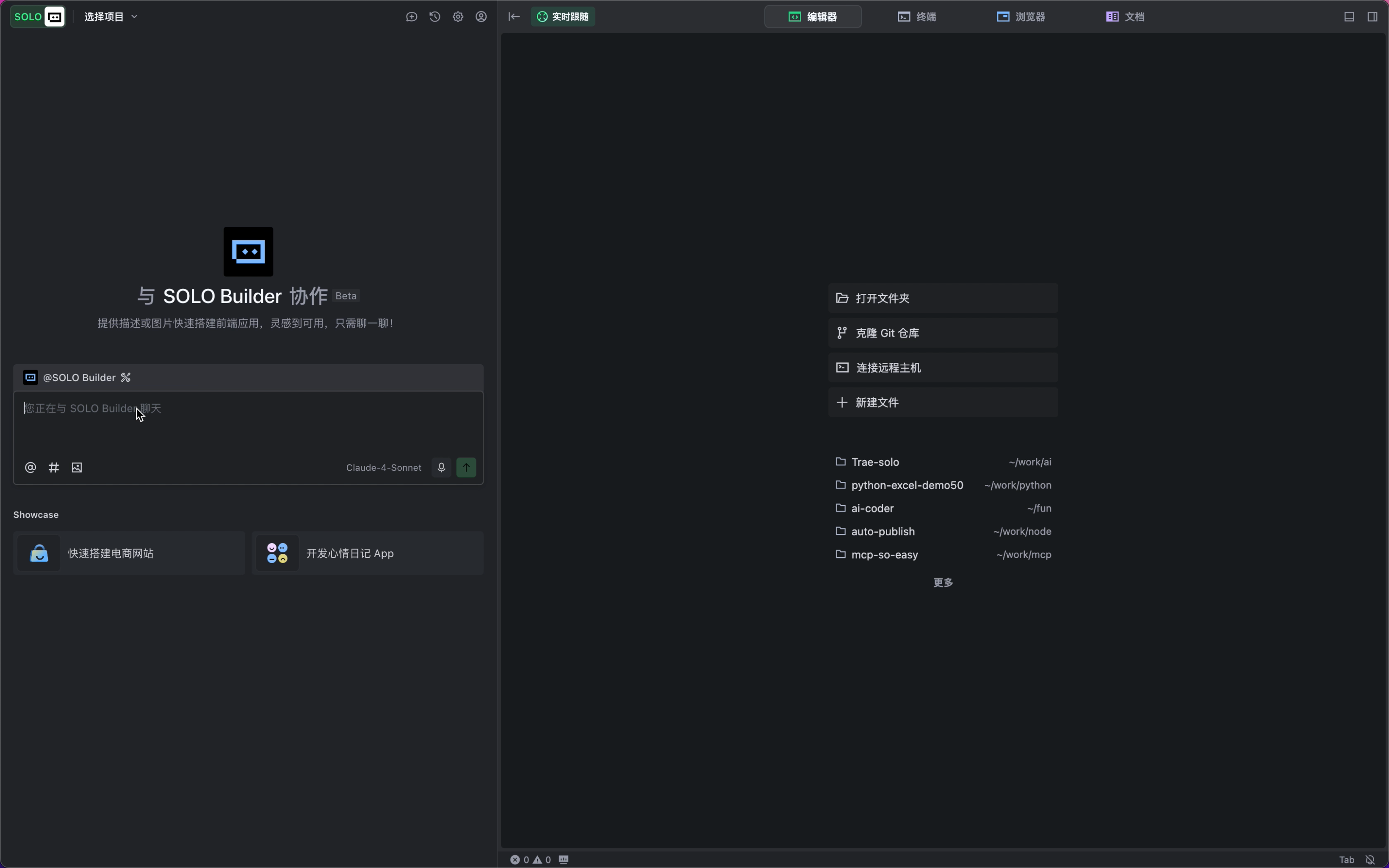1389x868 pixels.
Task: Open the warnings count in the status bar
Action: 542,860
